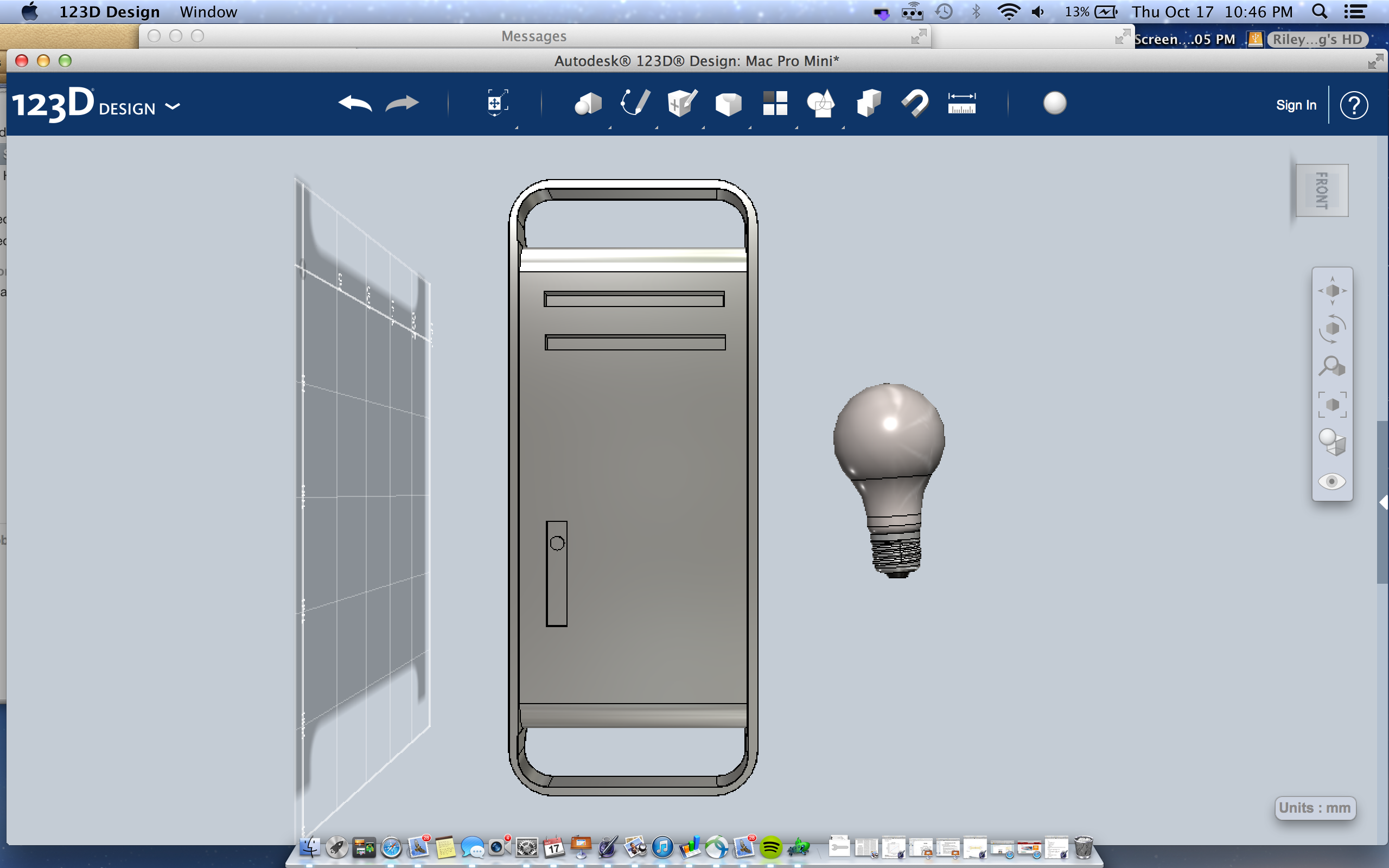Viewport: 1389px width, 868px height.
Task: Open the help question mark button
Action: (1353, 105)
